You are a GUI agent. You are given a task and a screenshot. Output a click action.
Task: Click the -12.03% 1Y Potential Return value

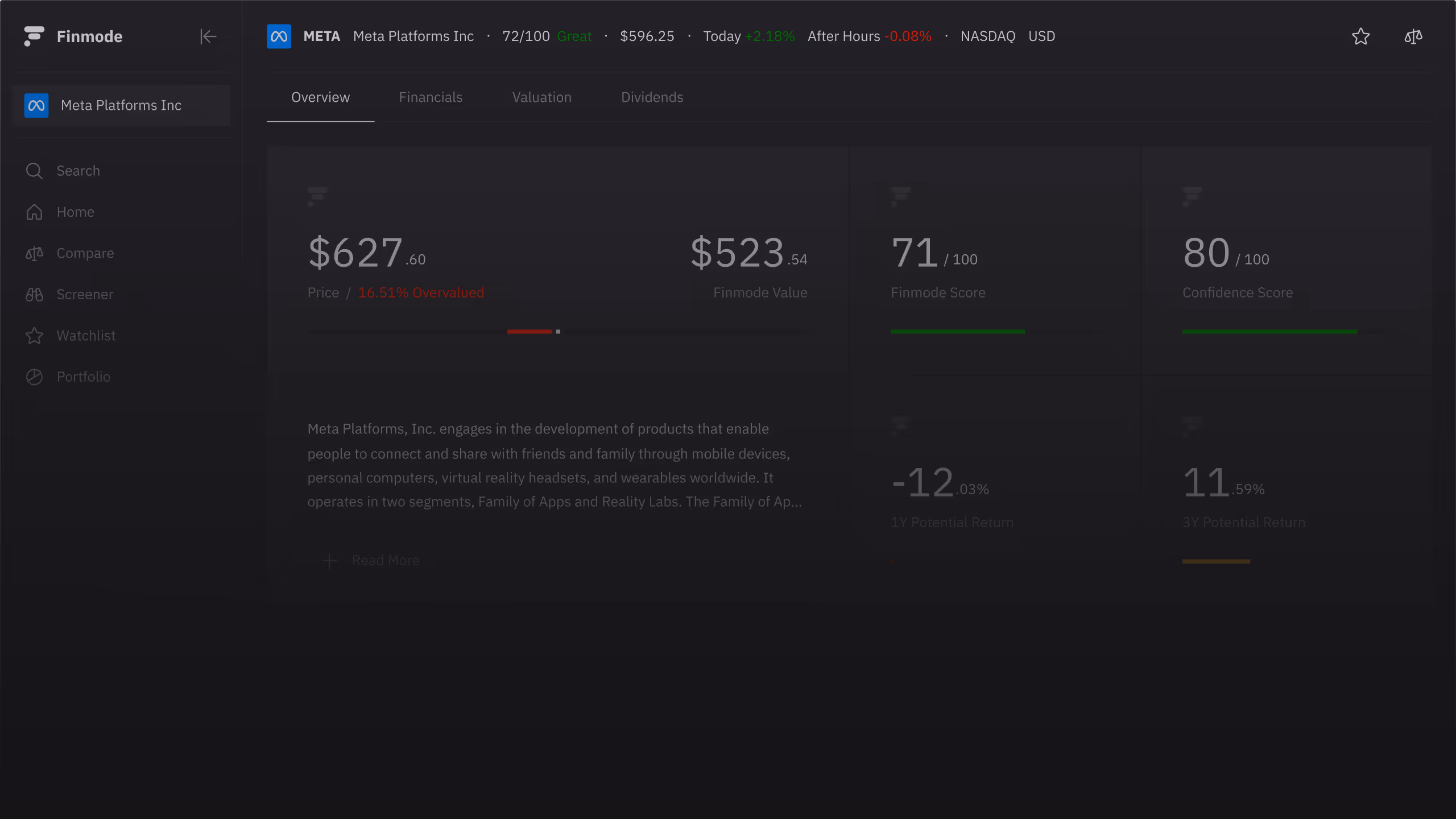(940, 483)
